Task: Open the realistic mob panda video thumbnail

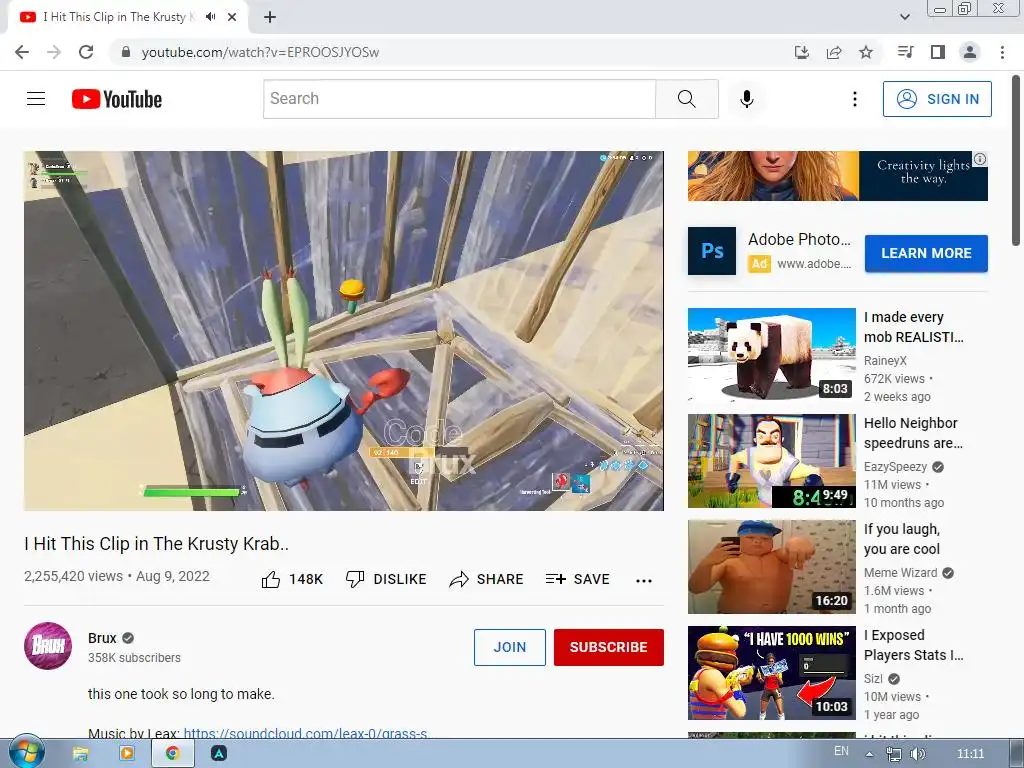Action: click(771, 355)
